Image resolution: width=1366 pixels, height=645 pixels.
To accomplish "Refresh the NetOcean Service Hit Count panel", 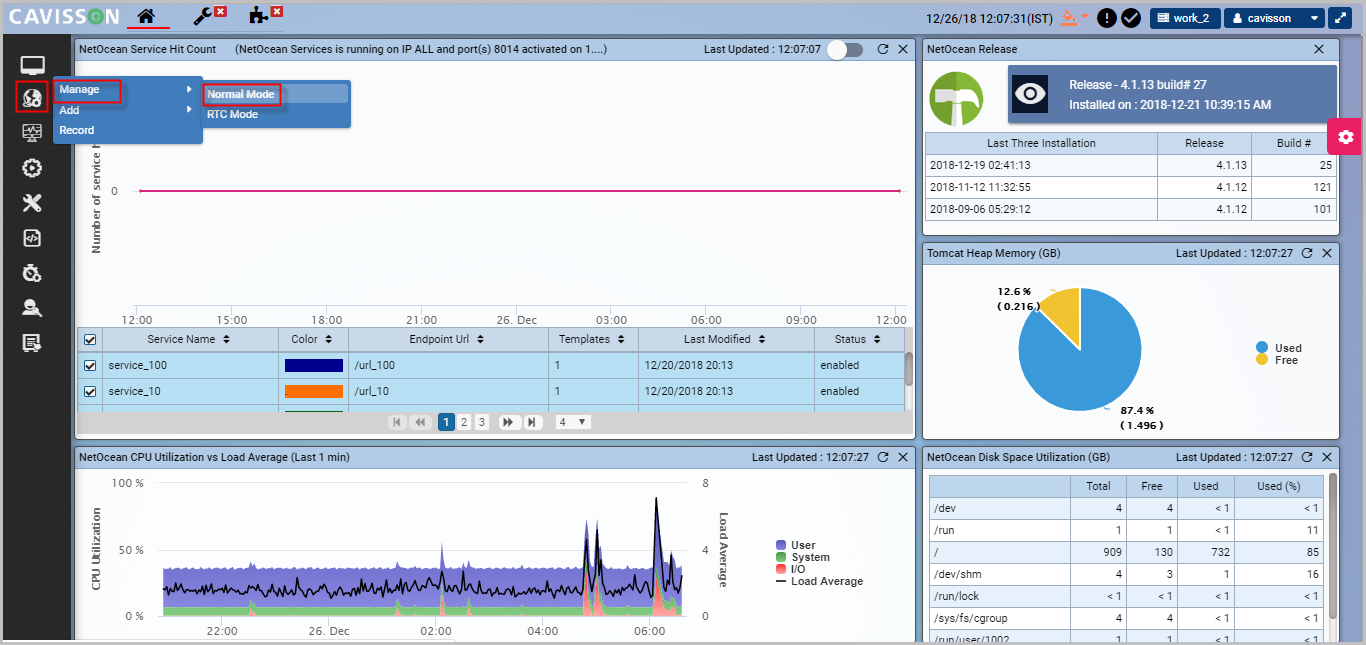I will pyautogui.click(x=883, y=49).
